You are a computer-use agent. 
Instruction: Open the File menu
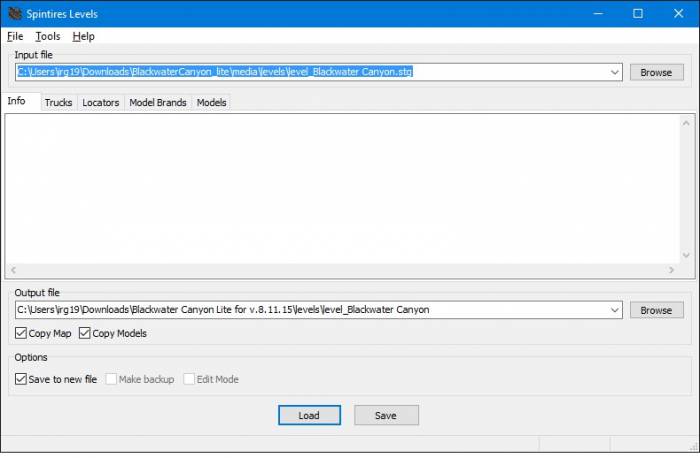coord(15,37)
